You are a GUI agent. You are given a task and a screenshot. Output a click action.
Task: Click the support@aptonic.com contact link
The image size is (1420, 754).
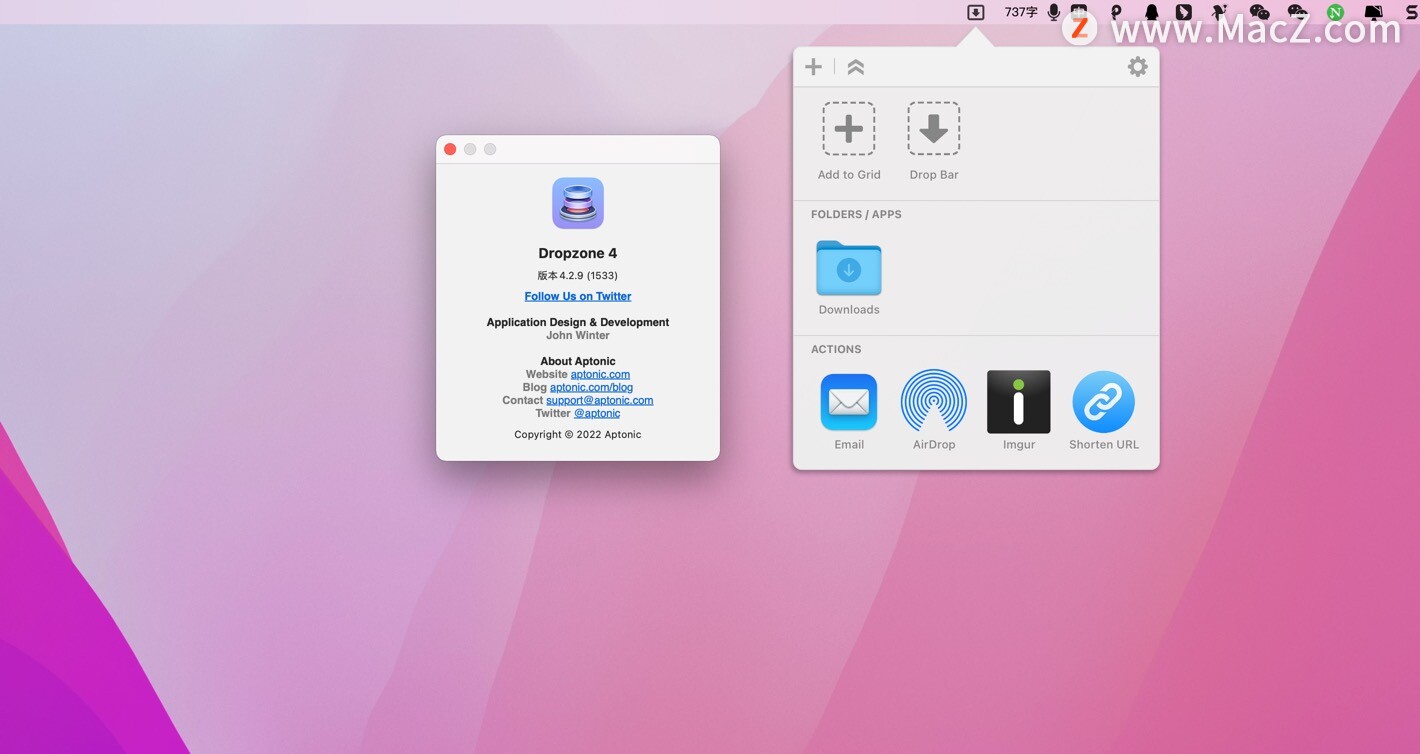tap(599, 400)
